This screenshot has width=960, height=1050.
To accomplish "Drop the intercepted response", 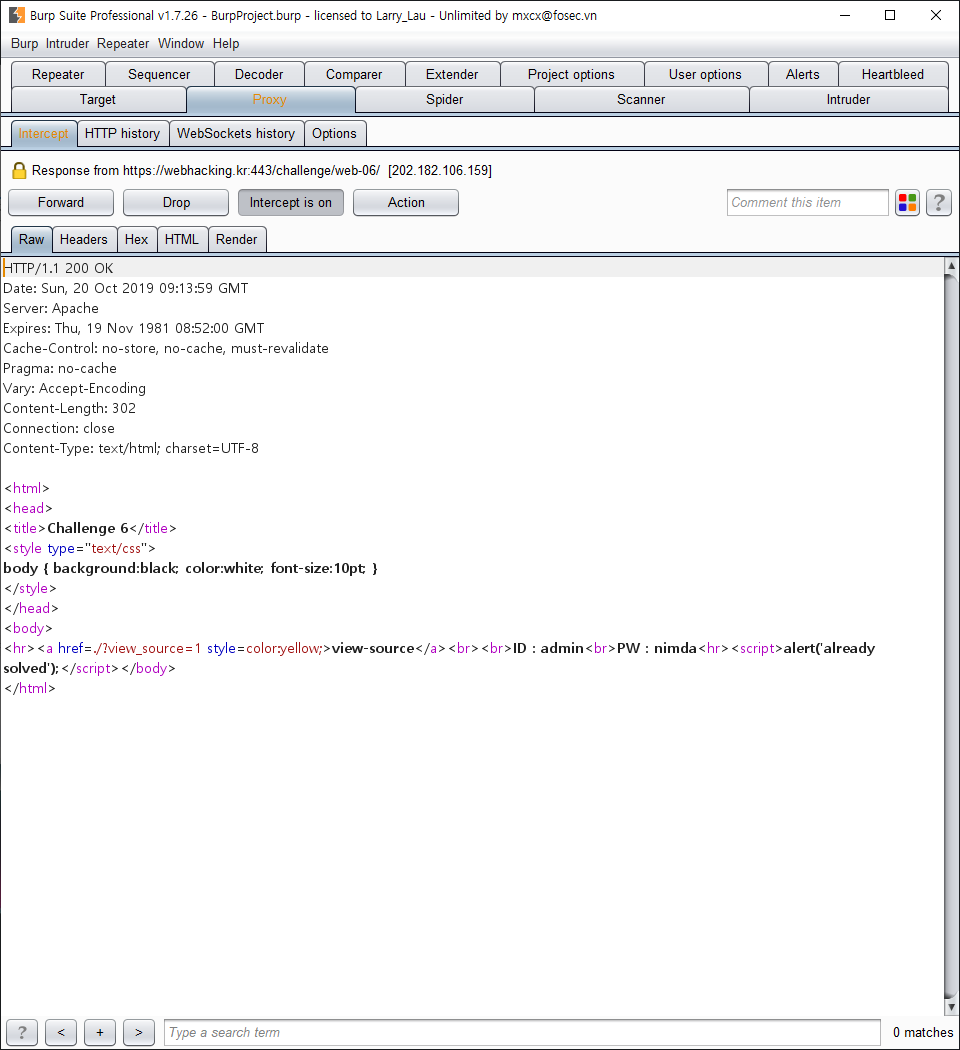I will pos(176,203).
